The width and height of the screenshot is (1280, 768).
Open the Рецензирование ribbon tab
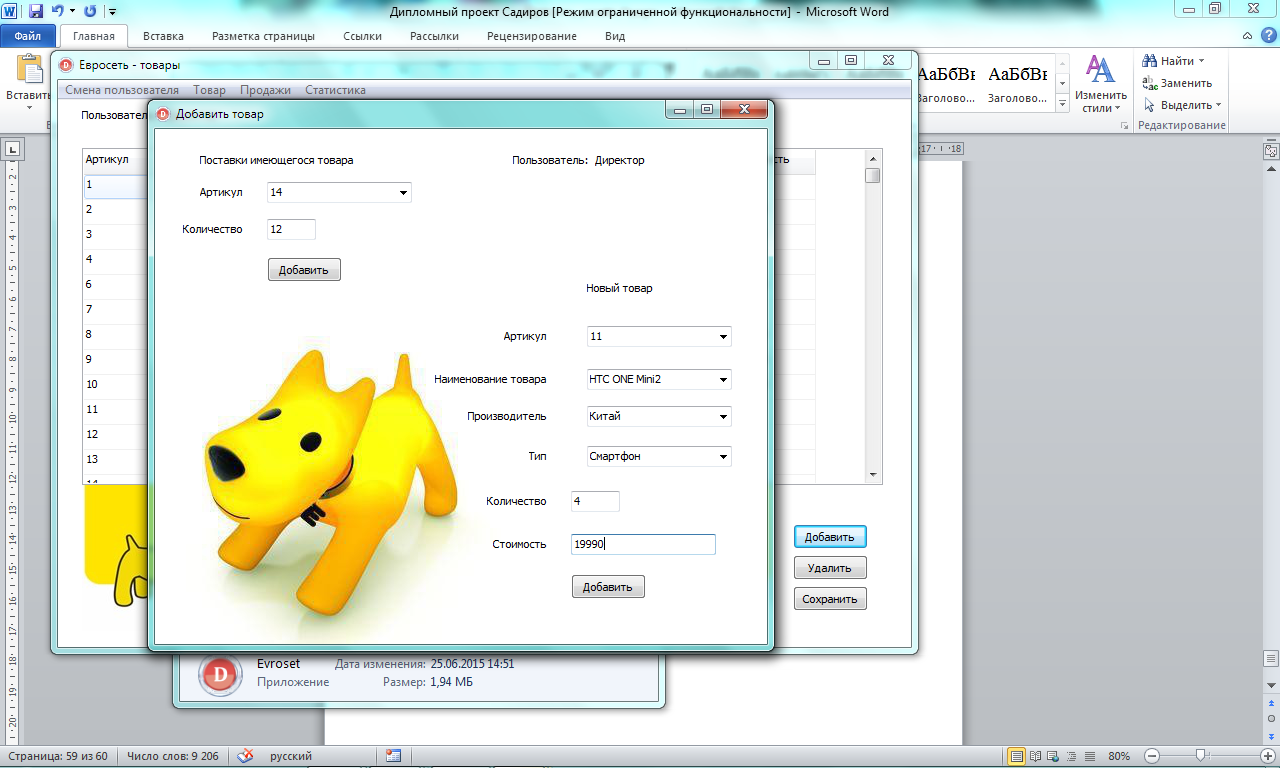coord(532,36)
